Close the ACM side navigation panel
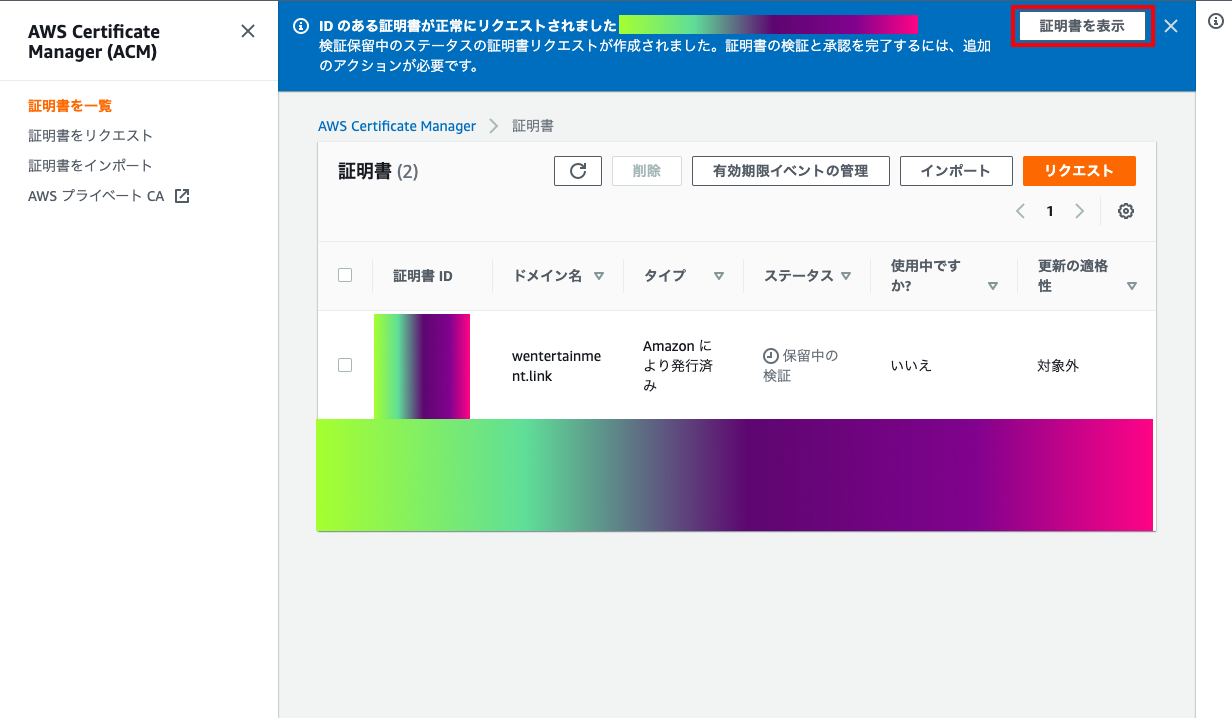 pyautogui.click(x=248, y=31)
